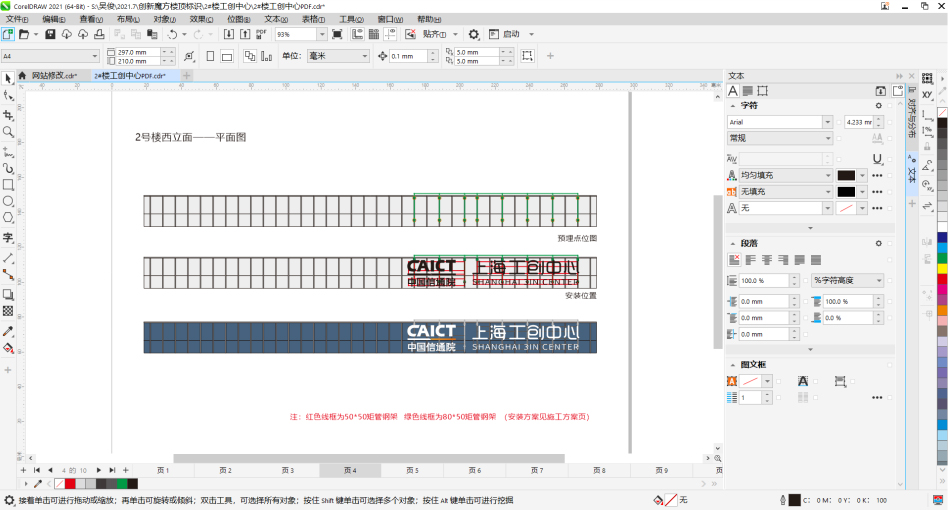Image resolution: width=948 pixels, height=510 pixels.
Task: Activate the Text tool in toolbox
Action: coord(8,238)
